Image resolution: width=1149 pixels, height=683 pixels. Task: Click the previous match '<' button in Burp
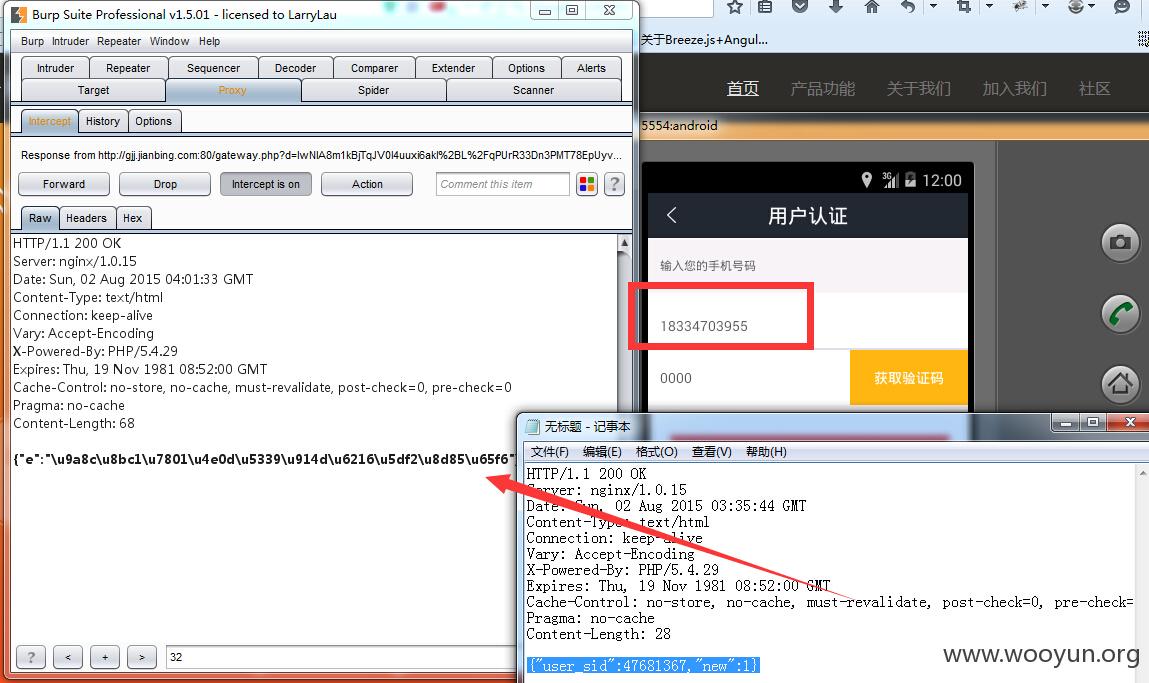pos(68,657)
